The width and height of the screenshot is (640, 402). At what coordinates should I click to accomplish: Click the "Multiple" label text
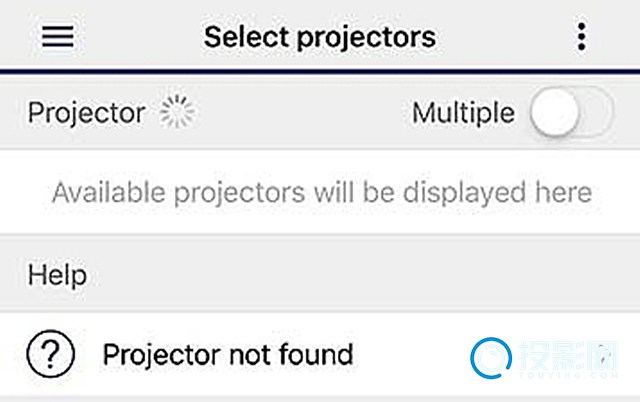click(x=463, y=113)
